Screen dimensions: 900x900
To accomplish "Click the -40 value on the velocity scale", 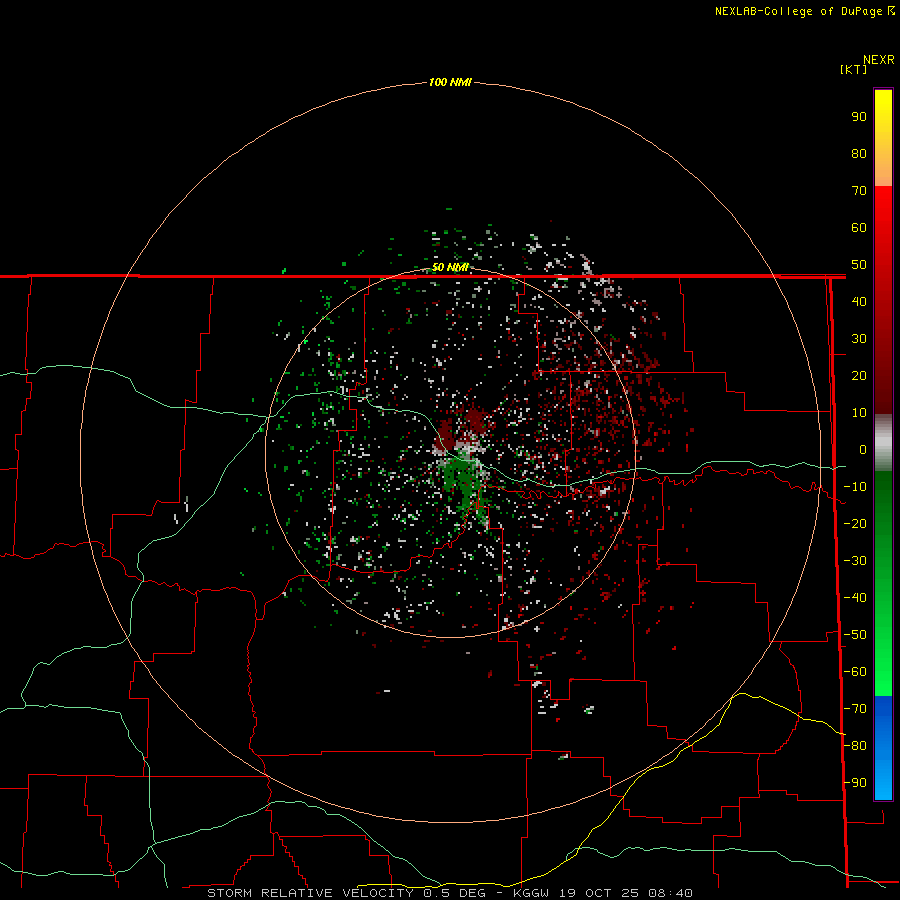I will (x=855, y=598).
